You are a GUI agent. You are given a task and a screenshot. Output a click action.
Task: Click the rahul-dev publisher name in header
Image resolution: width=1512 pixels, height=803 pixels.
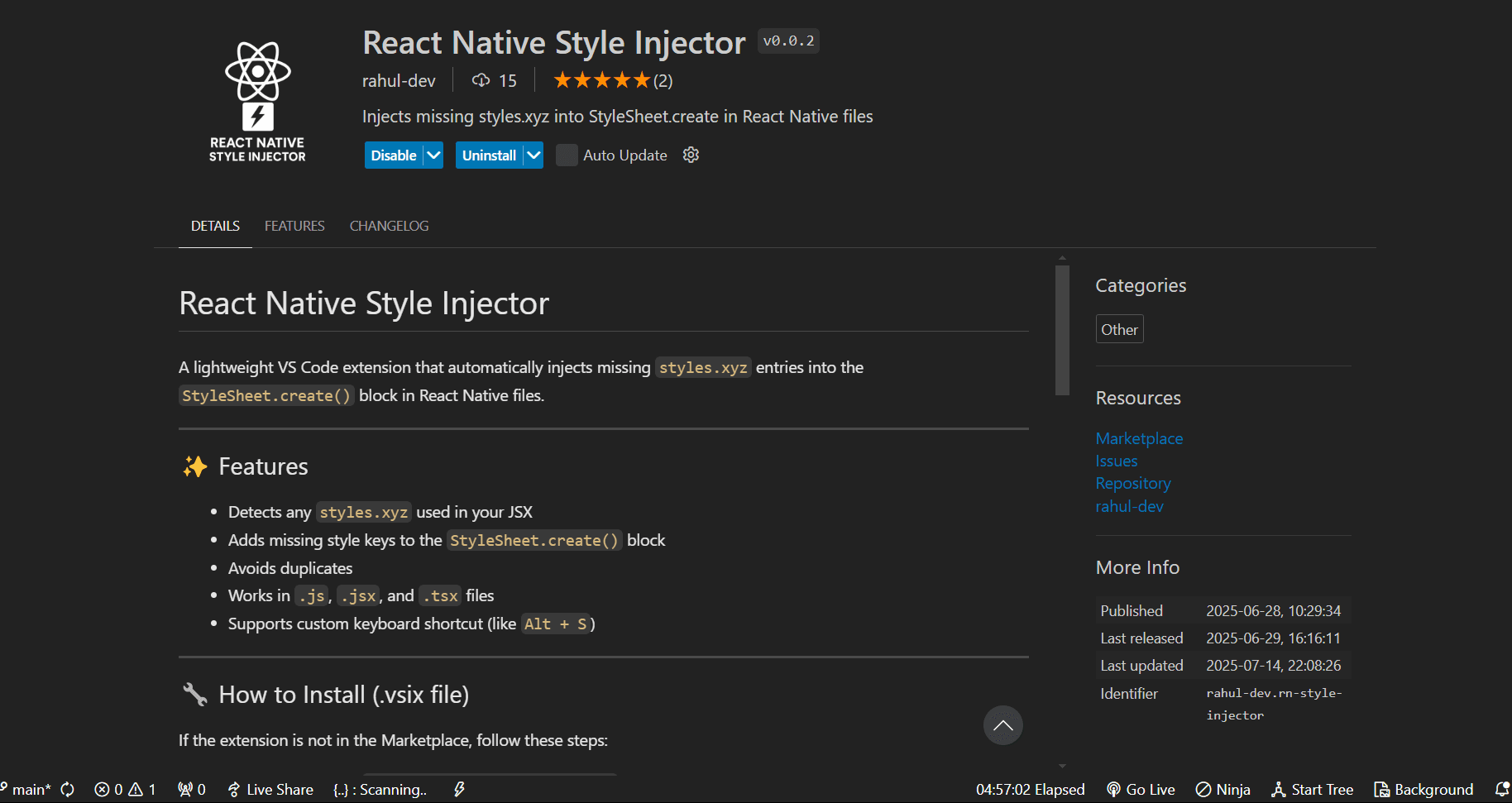[x=399, y=80]
